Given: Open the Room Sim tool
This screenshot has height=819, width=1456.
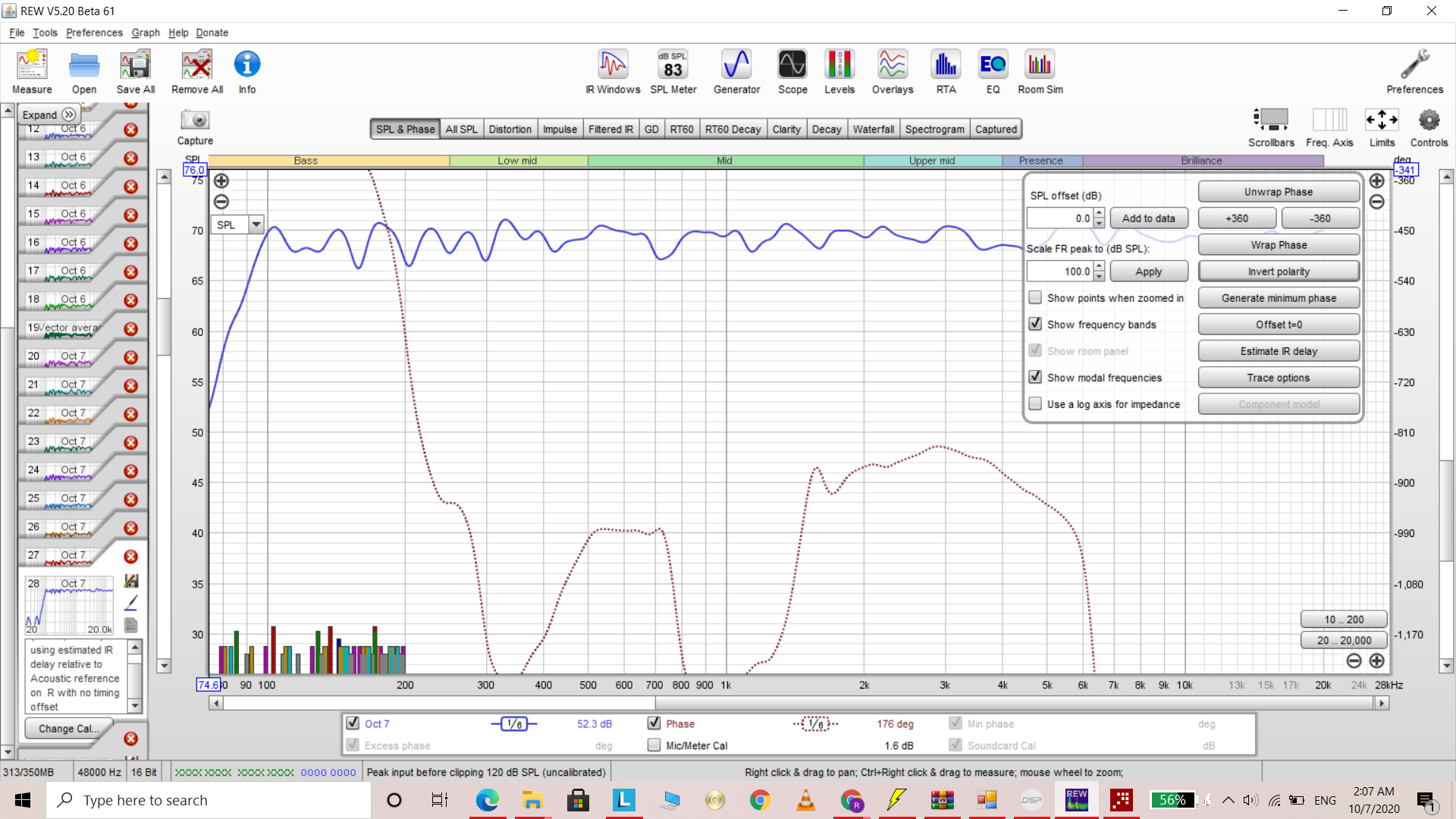Looking at the screenshot, I should tap(1040, 72).
